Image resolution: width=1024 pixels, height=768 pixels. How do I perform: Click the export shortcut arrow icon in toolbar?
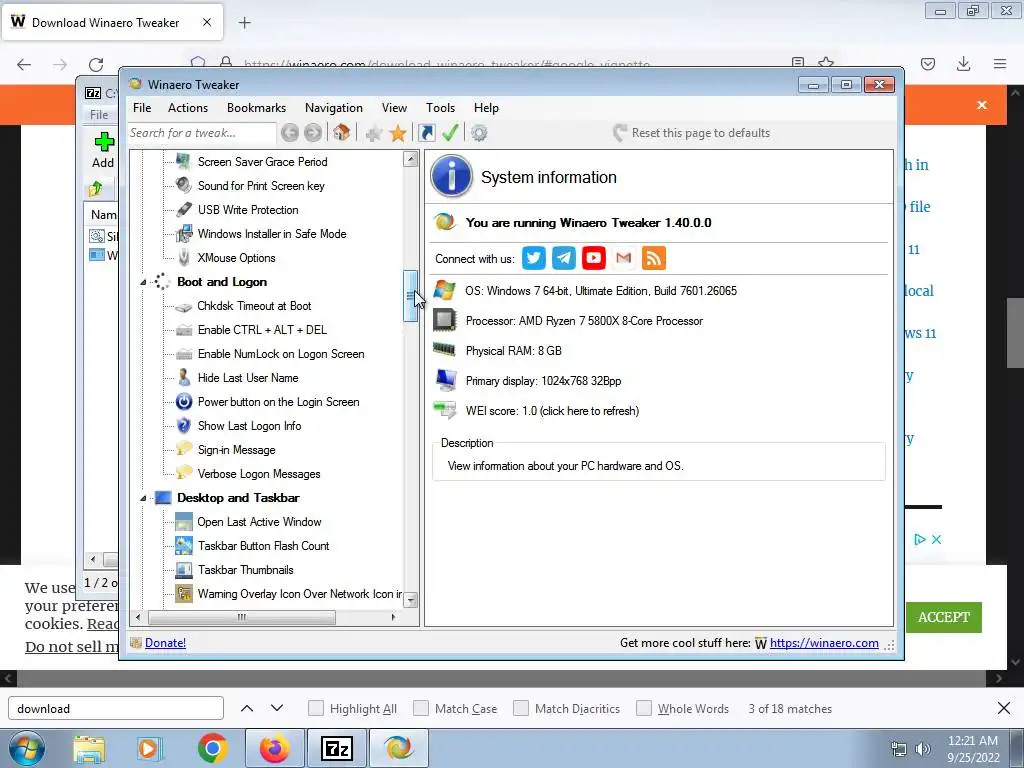pos(426,133)
